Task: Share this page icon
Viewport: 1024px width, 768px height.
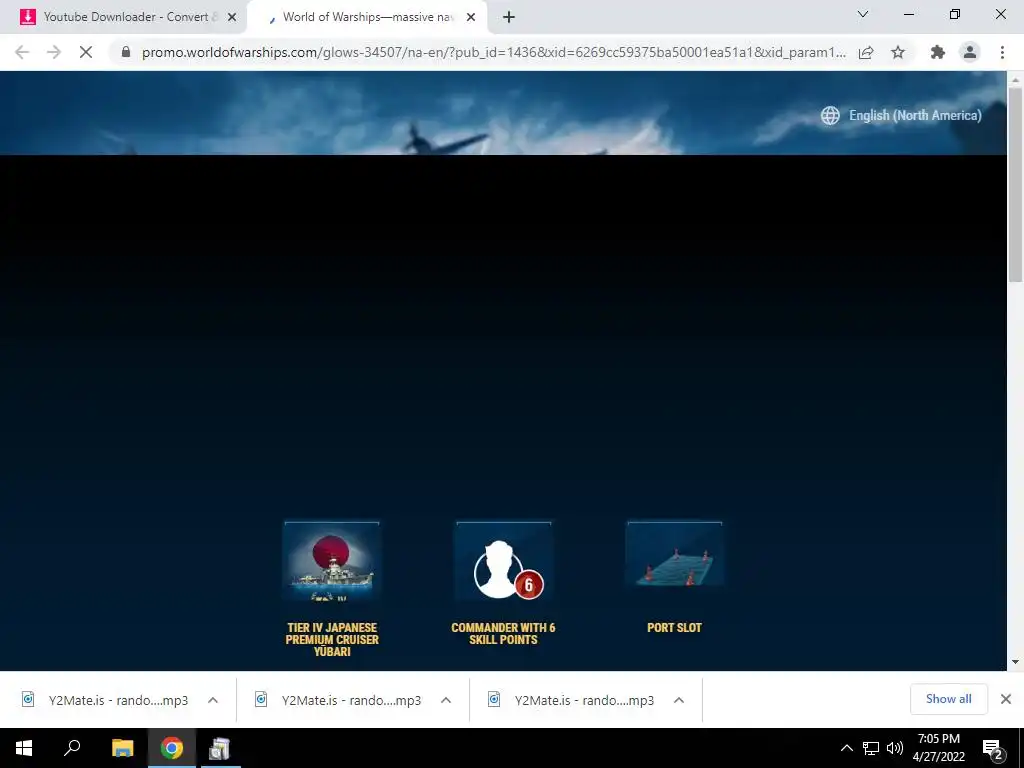Action: [x=866, y=52]
